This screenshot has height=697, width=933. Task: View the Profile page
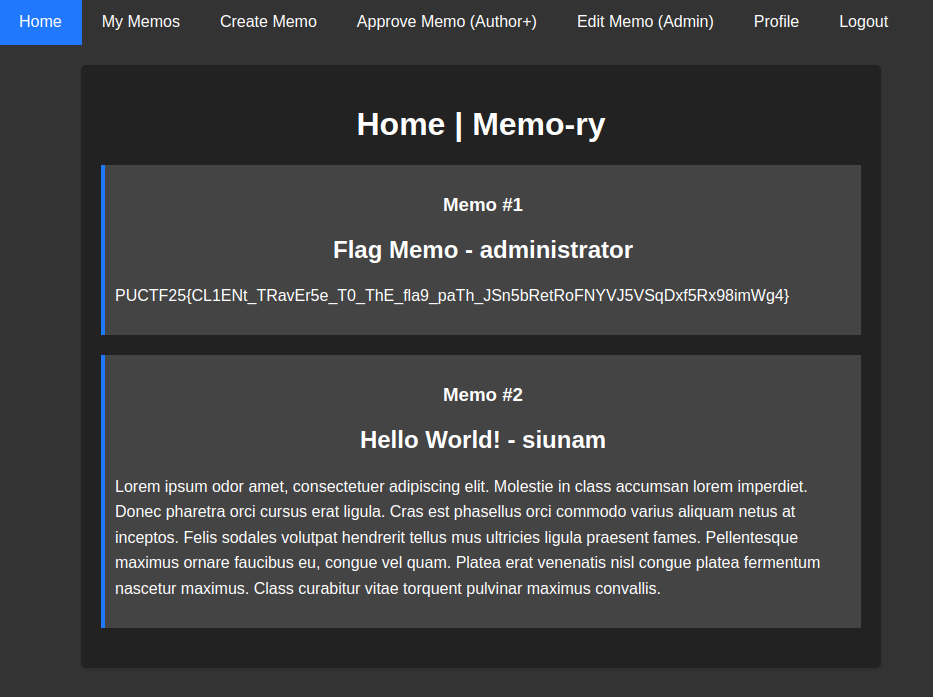click(x=776, y=22)
